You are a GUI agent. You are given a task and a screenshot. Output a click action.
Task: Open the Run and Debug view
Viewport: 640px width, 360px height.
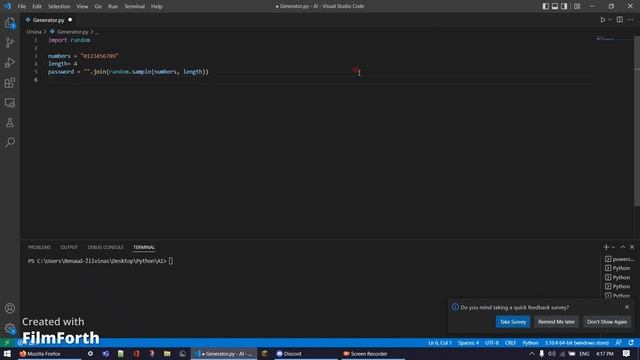click(x=10, y=62)
